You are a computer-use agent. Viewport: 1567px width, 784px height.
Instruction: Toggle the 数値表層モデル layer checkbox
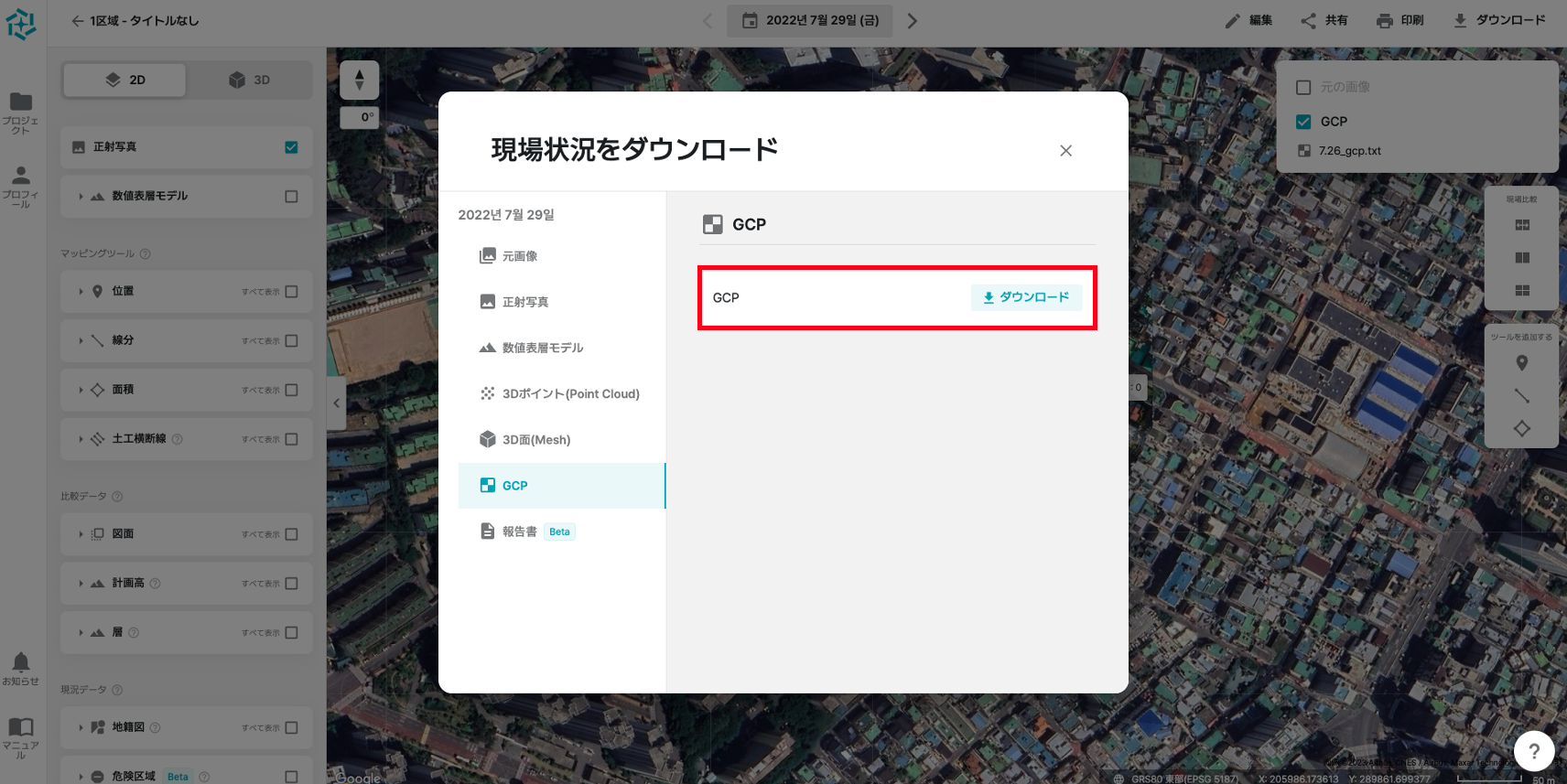tap(291, 197)
